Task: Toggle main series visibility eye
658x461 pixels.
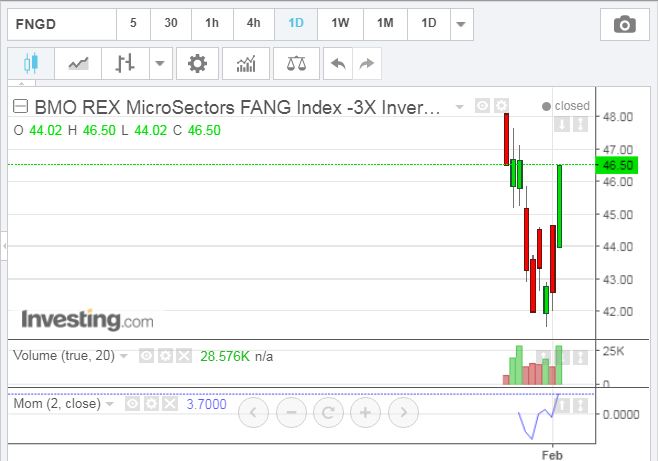Action: pos(482,106)
